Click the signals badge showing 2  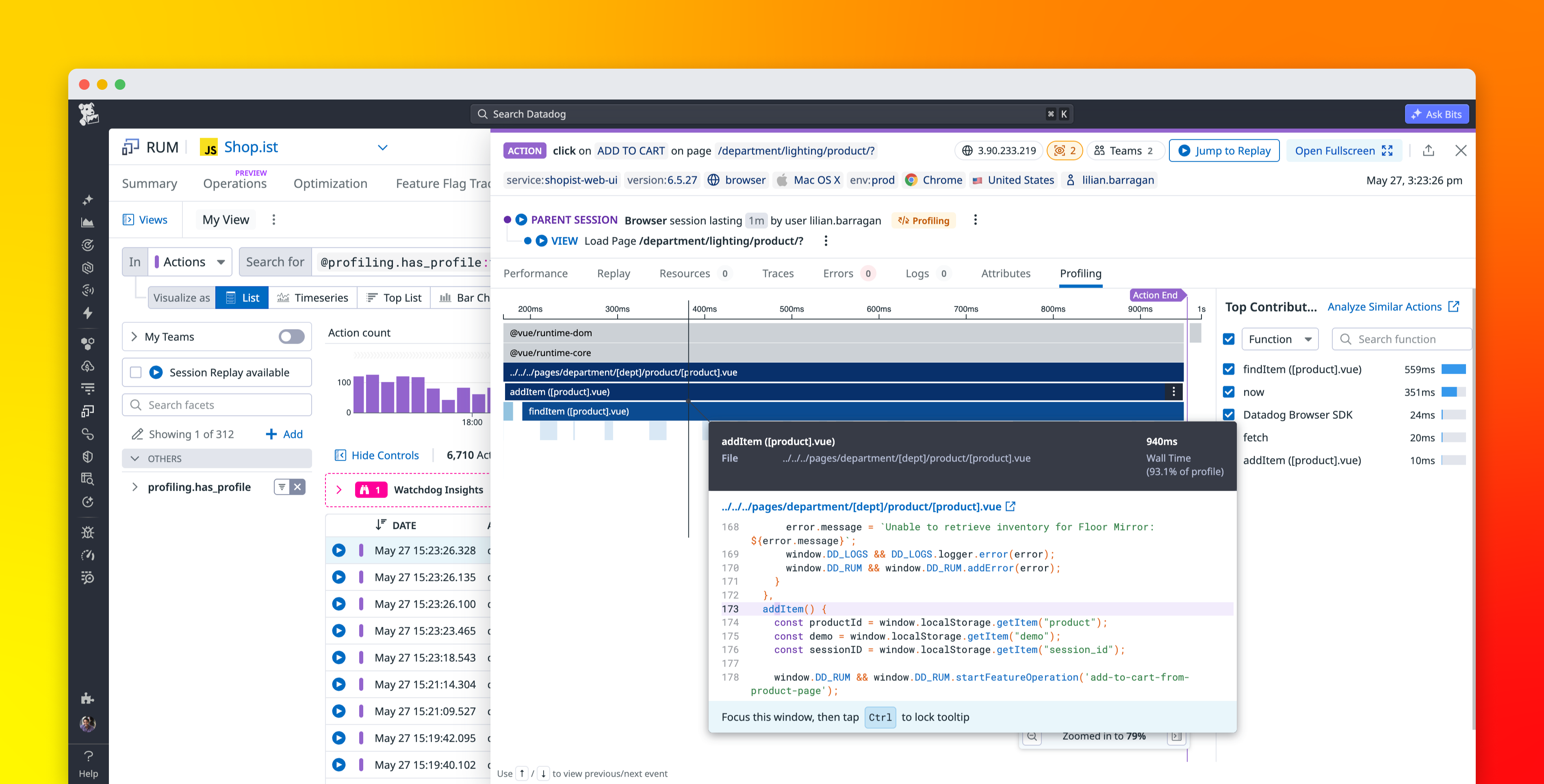click(1065, 150)
